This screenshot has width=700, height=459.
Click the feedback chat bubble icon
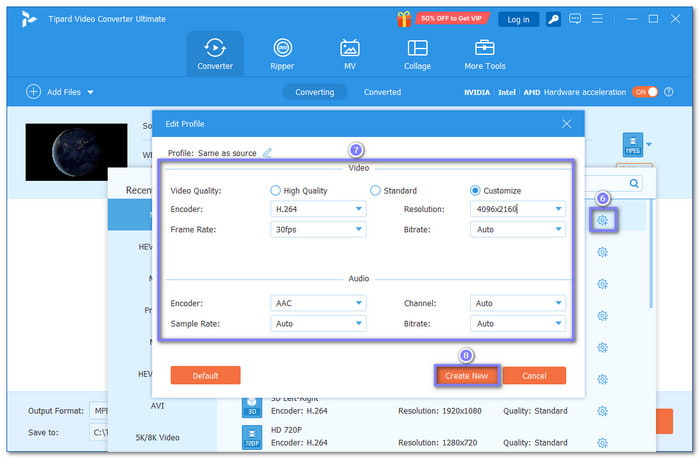[575, 19]
